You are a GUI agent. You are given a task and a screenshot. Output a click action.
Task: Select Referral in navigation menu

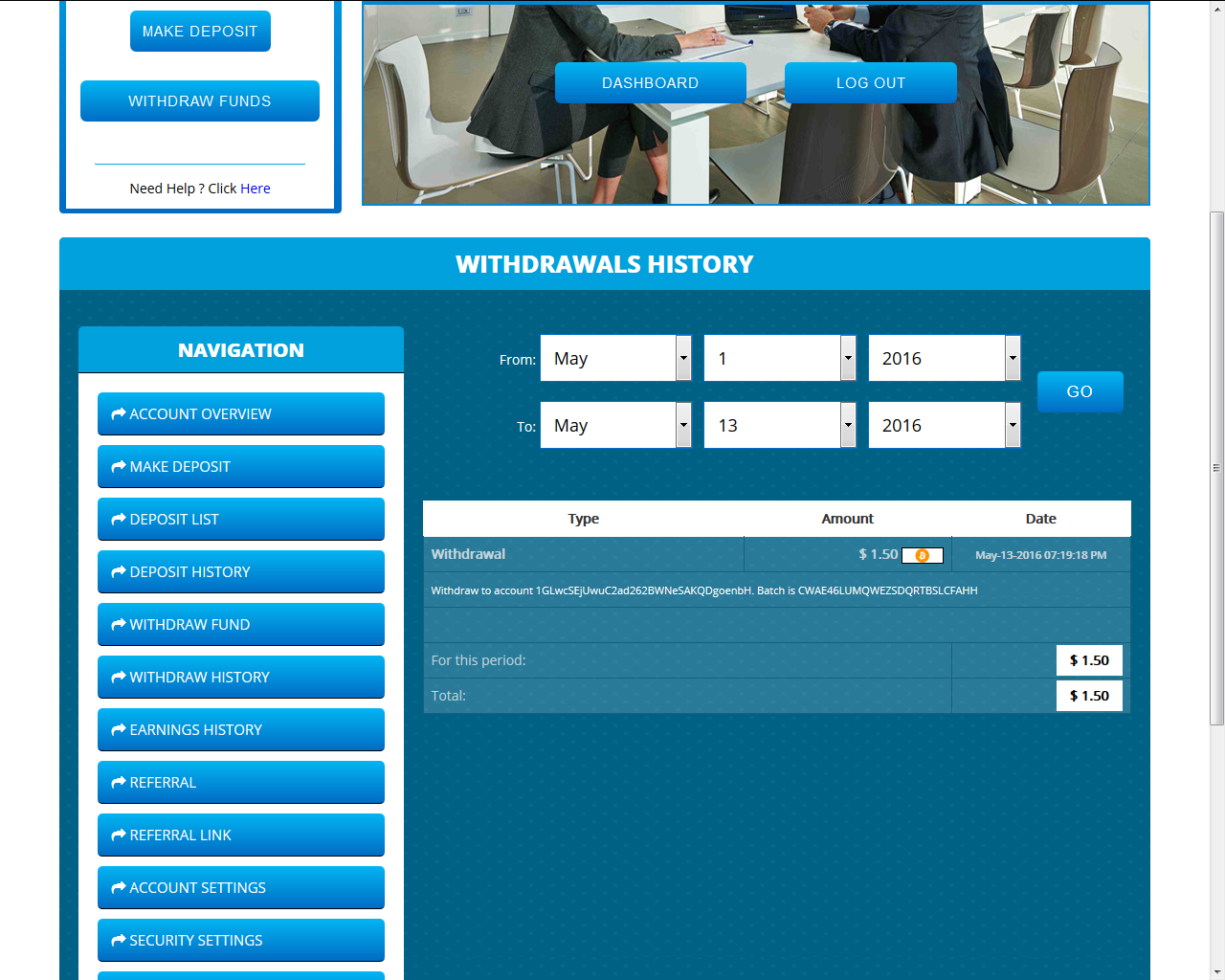(x=241, y=783)
